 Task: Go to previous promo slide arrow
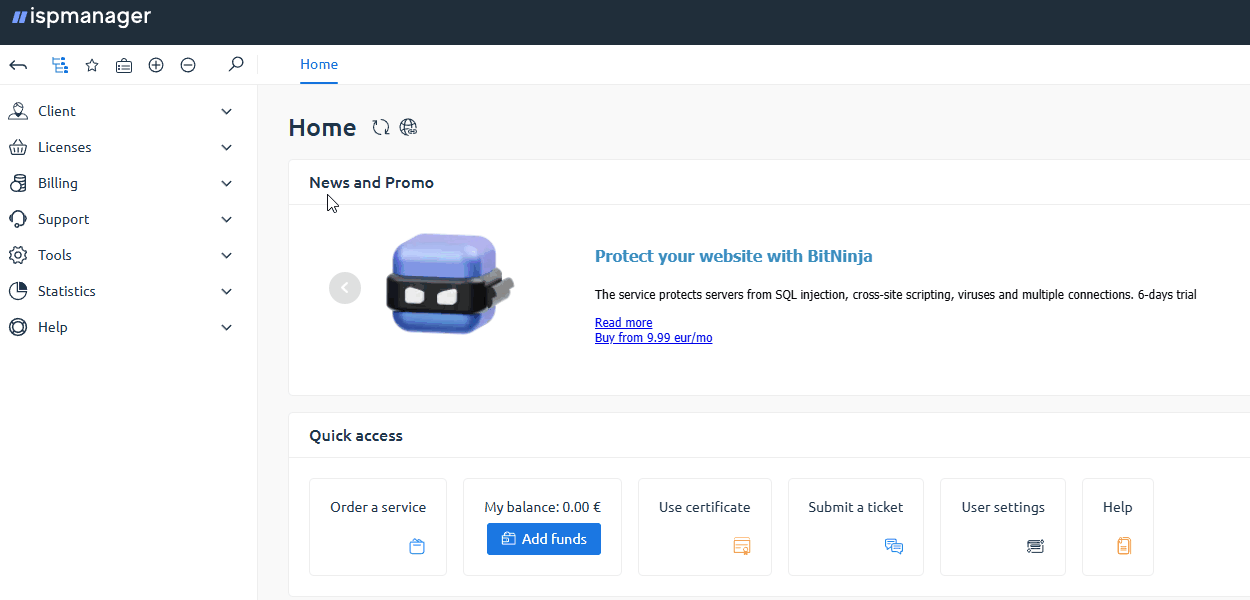[345, 288]
